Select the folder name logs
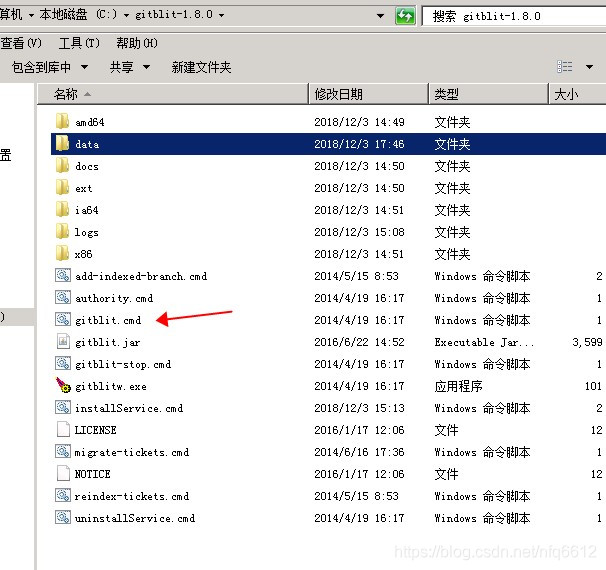This screenshot has width=606, height=570. tap(86, 232)
